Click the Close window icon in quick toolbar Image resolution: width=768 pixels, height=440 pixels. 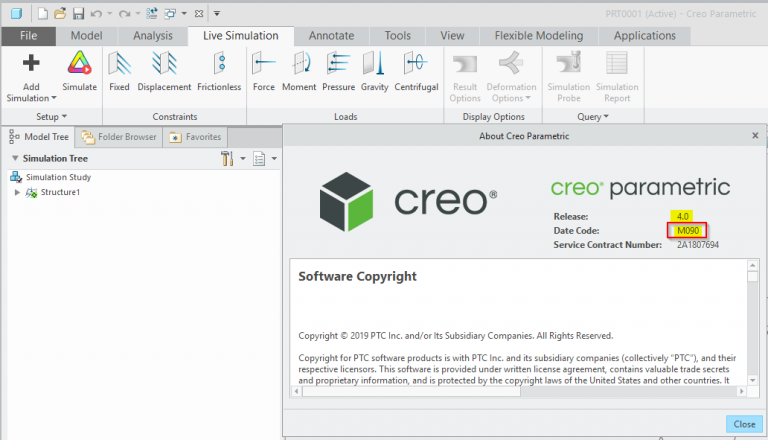(x=199, y=14)
